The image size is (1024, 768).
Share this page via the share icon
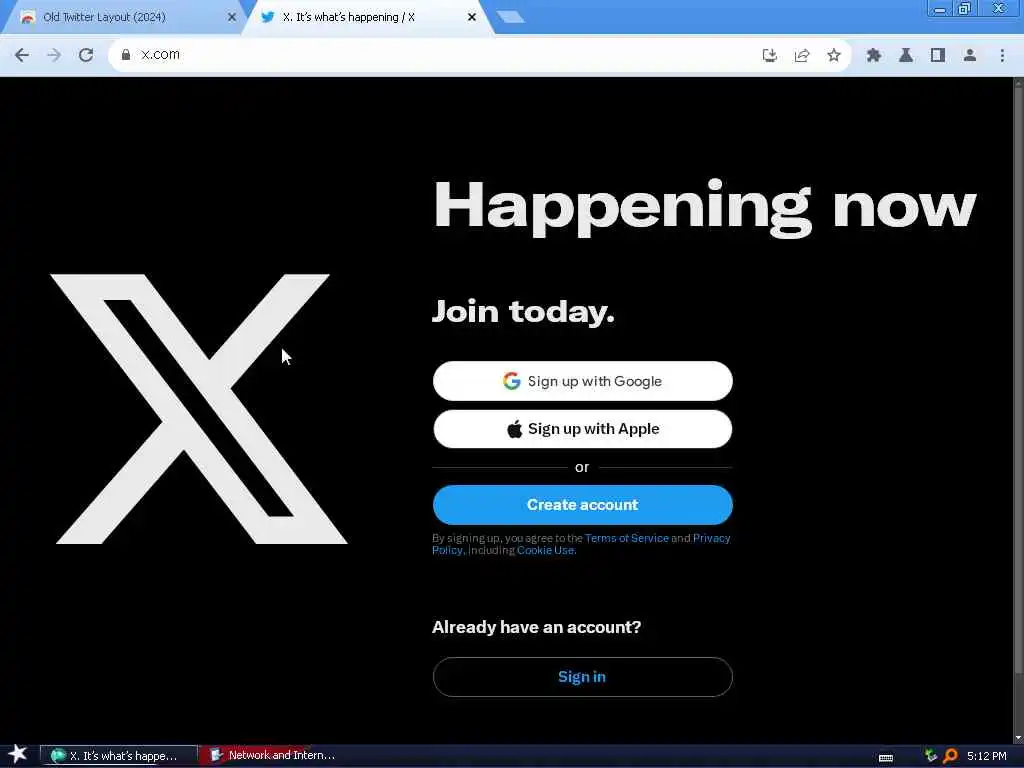point(802,56)
